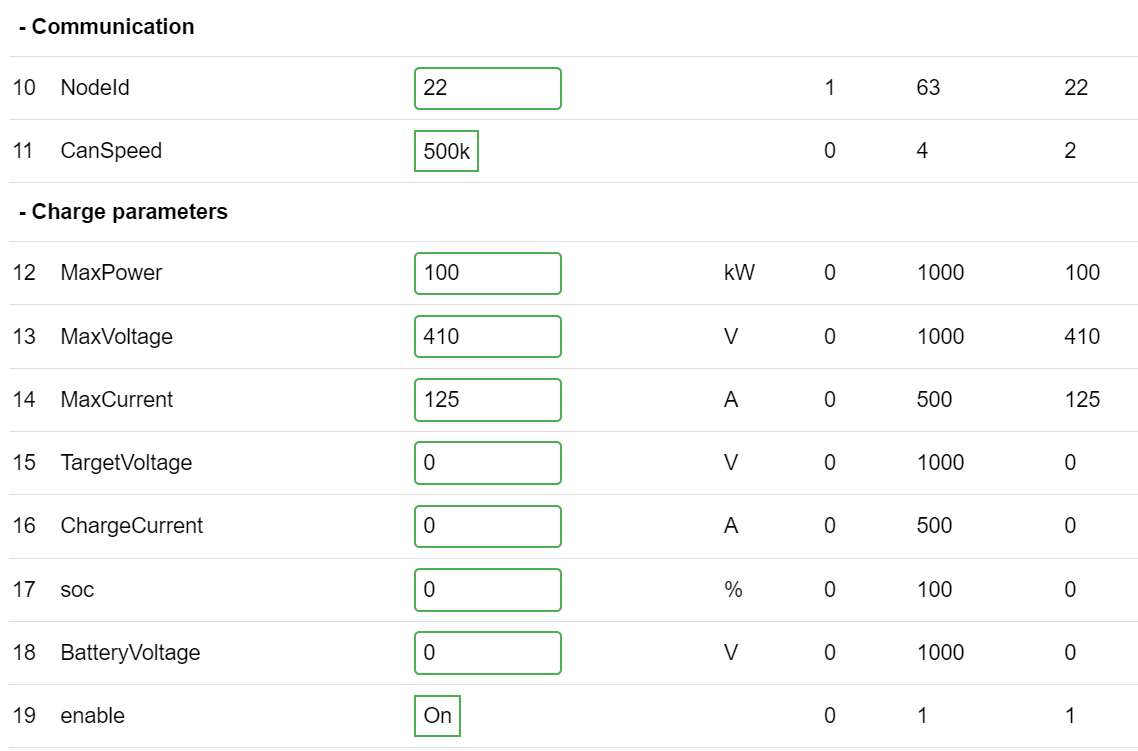Click the ChargeCurrent value box
This screenshot has width=1138, height=751.
tap(487, 526)
